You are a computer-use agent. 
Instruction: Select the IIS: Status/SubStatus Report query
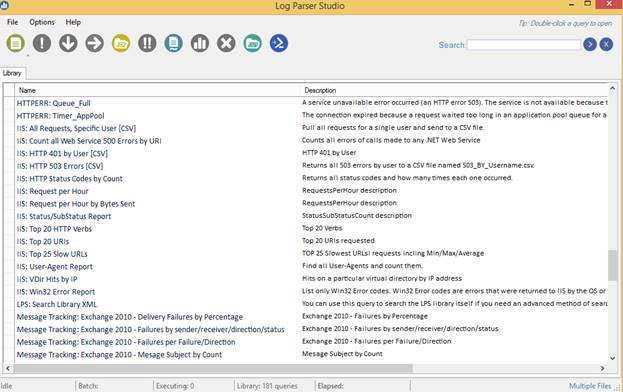tap(64, 216)
